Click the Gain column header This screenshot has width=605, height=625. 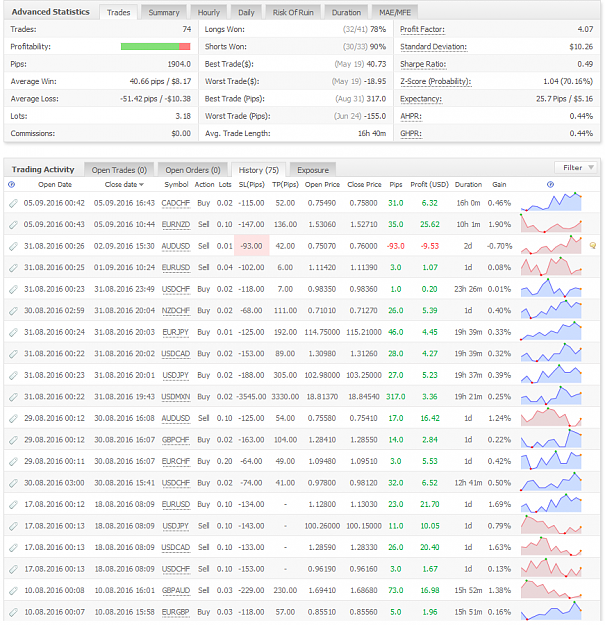coord(499,185)
